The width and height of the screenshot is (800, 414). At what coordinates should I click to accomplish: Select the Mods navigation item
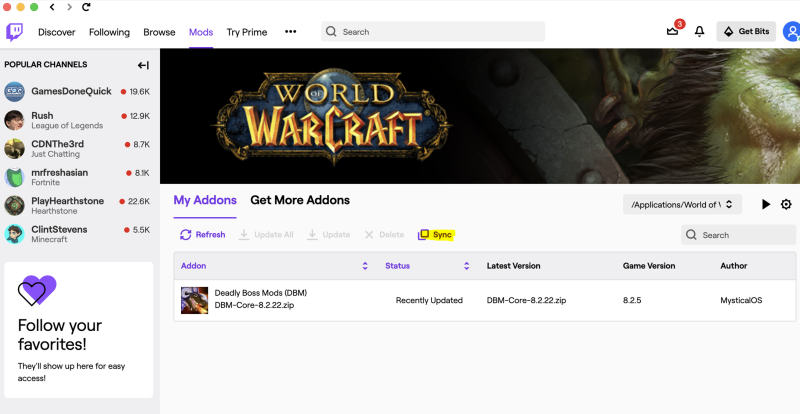[201, 32]
